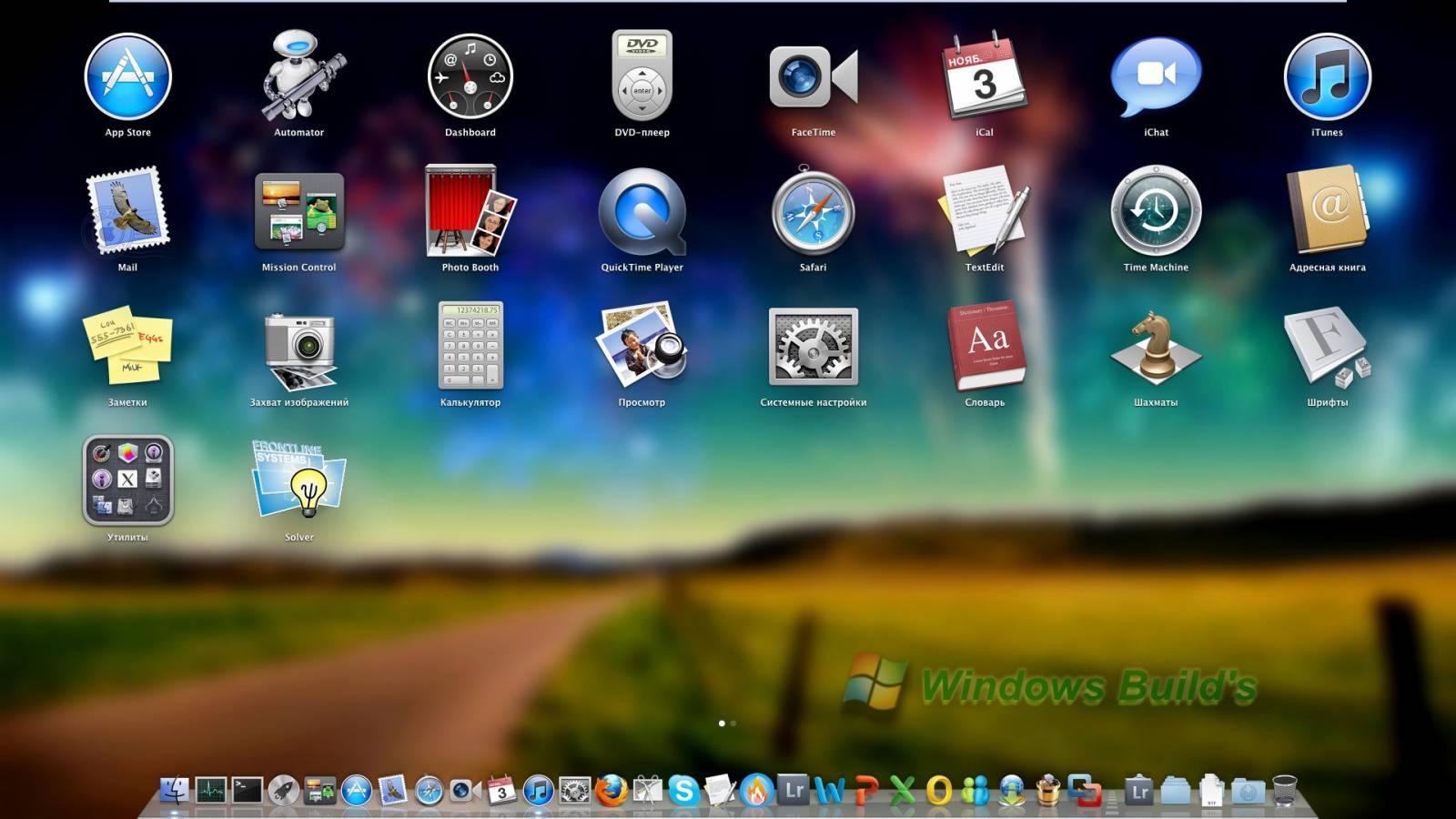The height and width of the screenshot is (819, 1456).
Task: Launch iChat from Launchpad
Action: (x=1156, y=77)
